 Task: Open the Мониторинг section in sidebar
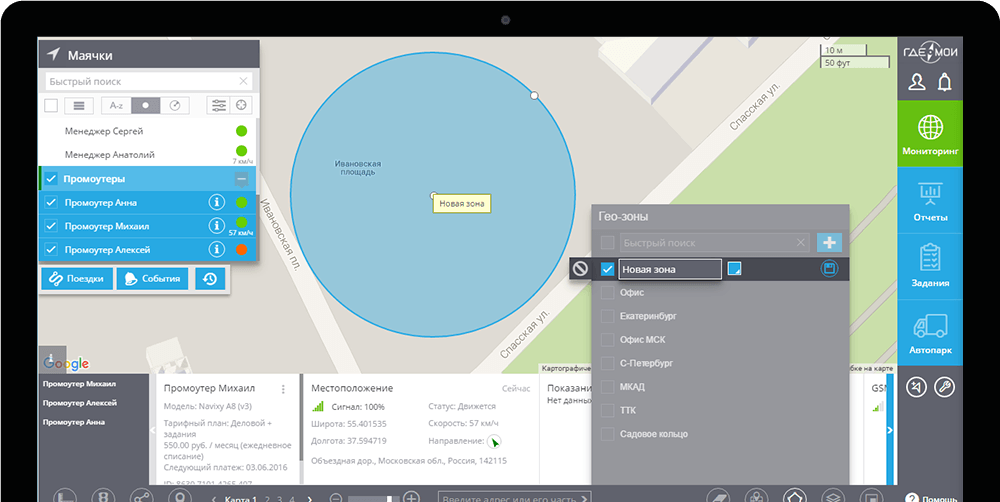tap(929, 134)
